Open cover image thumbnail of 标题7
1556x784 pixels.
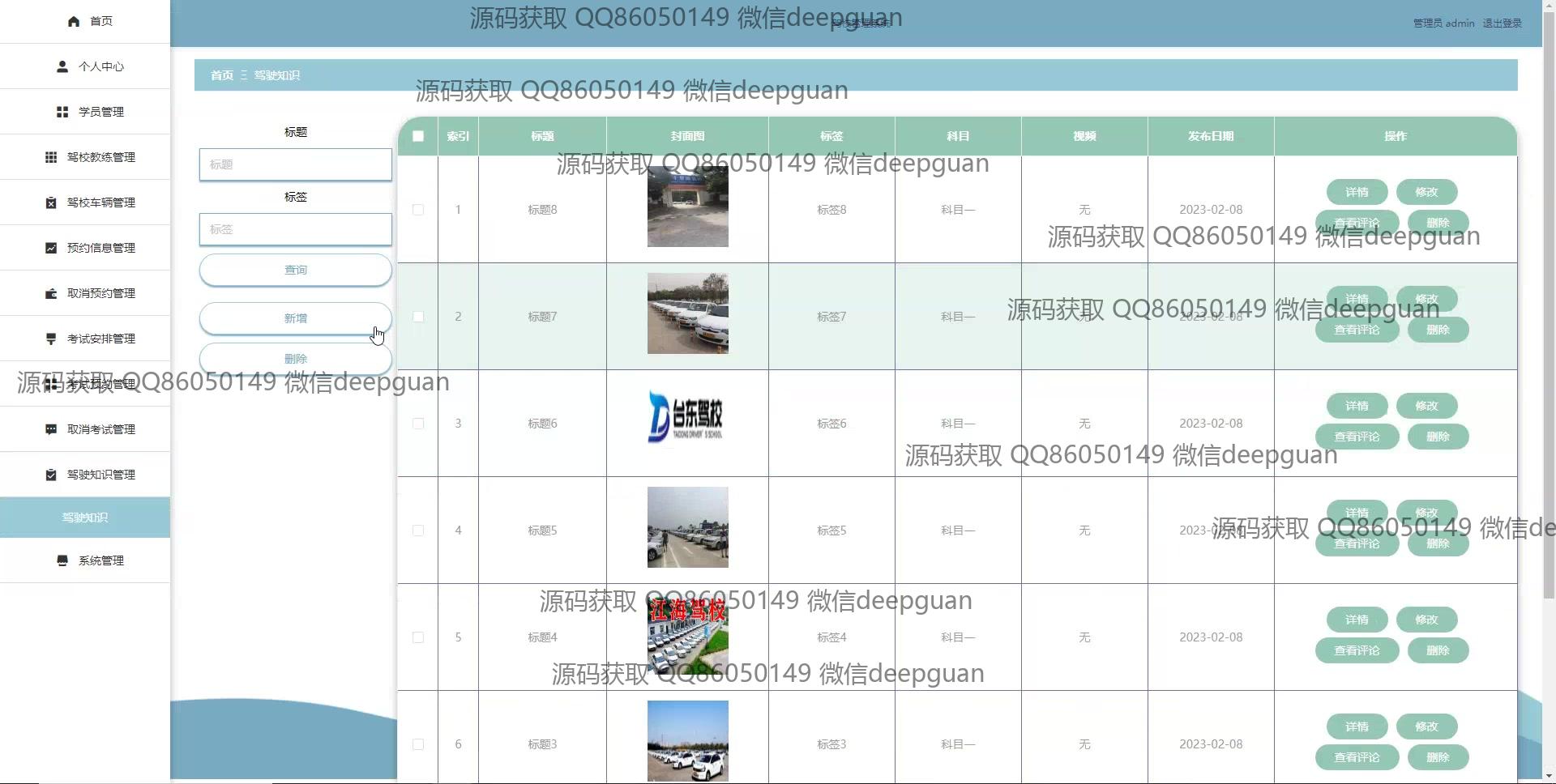(688, 313)
